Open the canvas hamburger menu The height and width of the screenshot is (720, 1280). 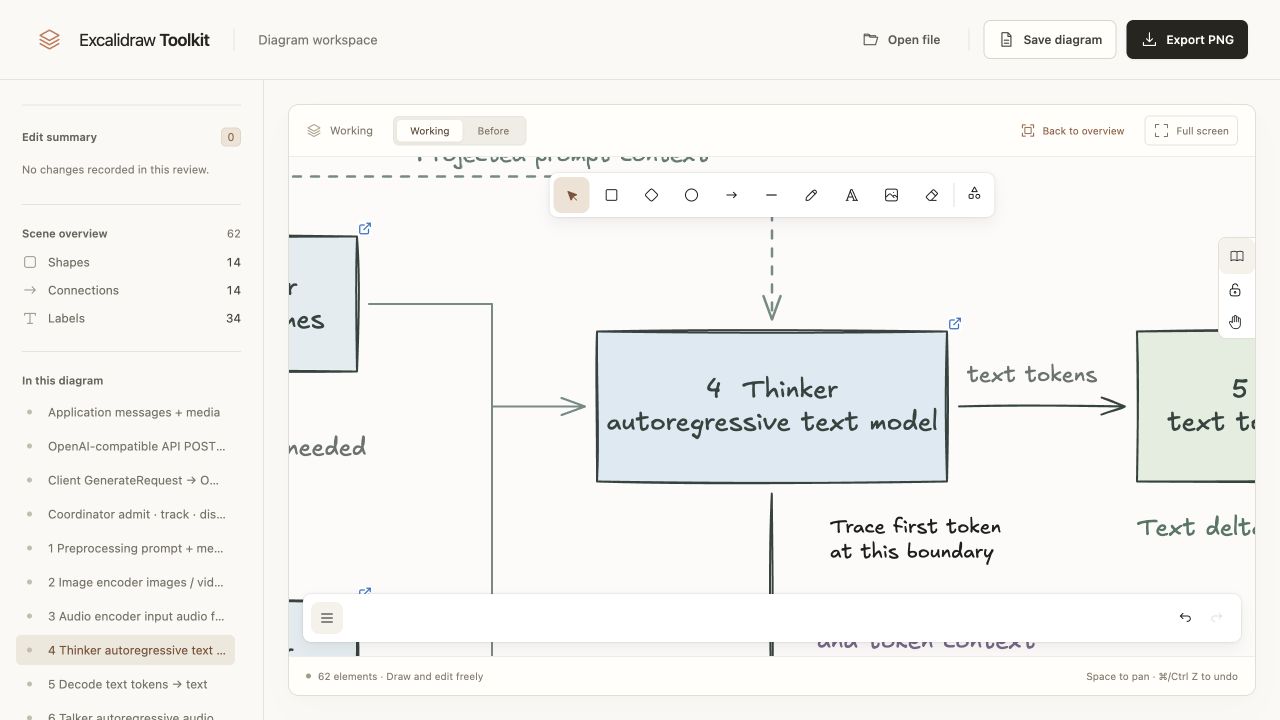[327, 618]
